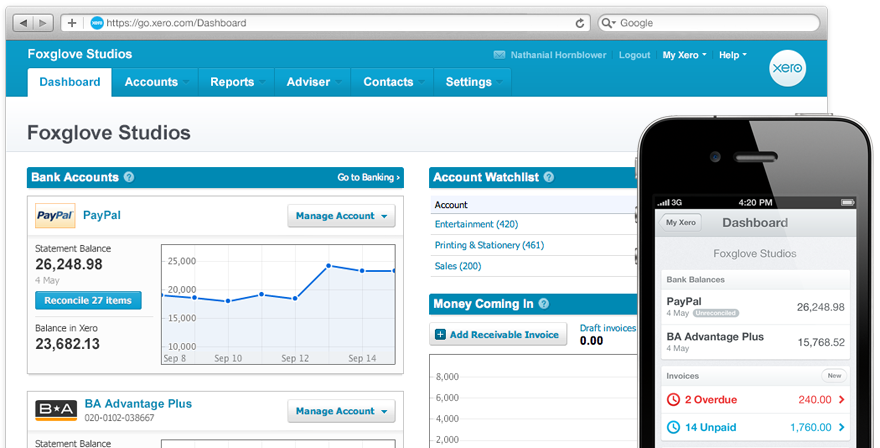Click the PayPal logo
The image size is (880, 448).
coord(55,216)
